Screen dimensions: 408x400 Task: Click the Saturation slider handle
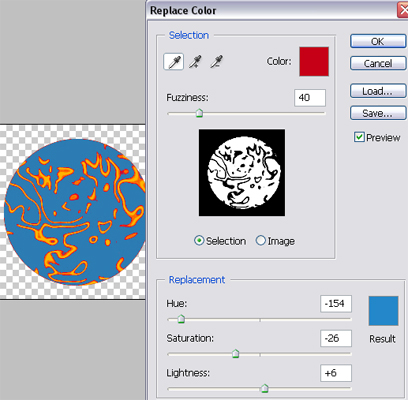tap(236, 353)
